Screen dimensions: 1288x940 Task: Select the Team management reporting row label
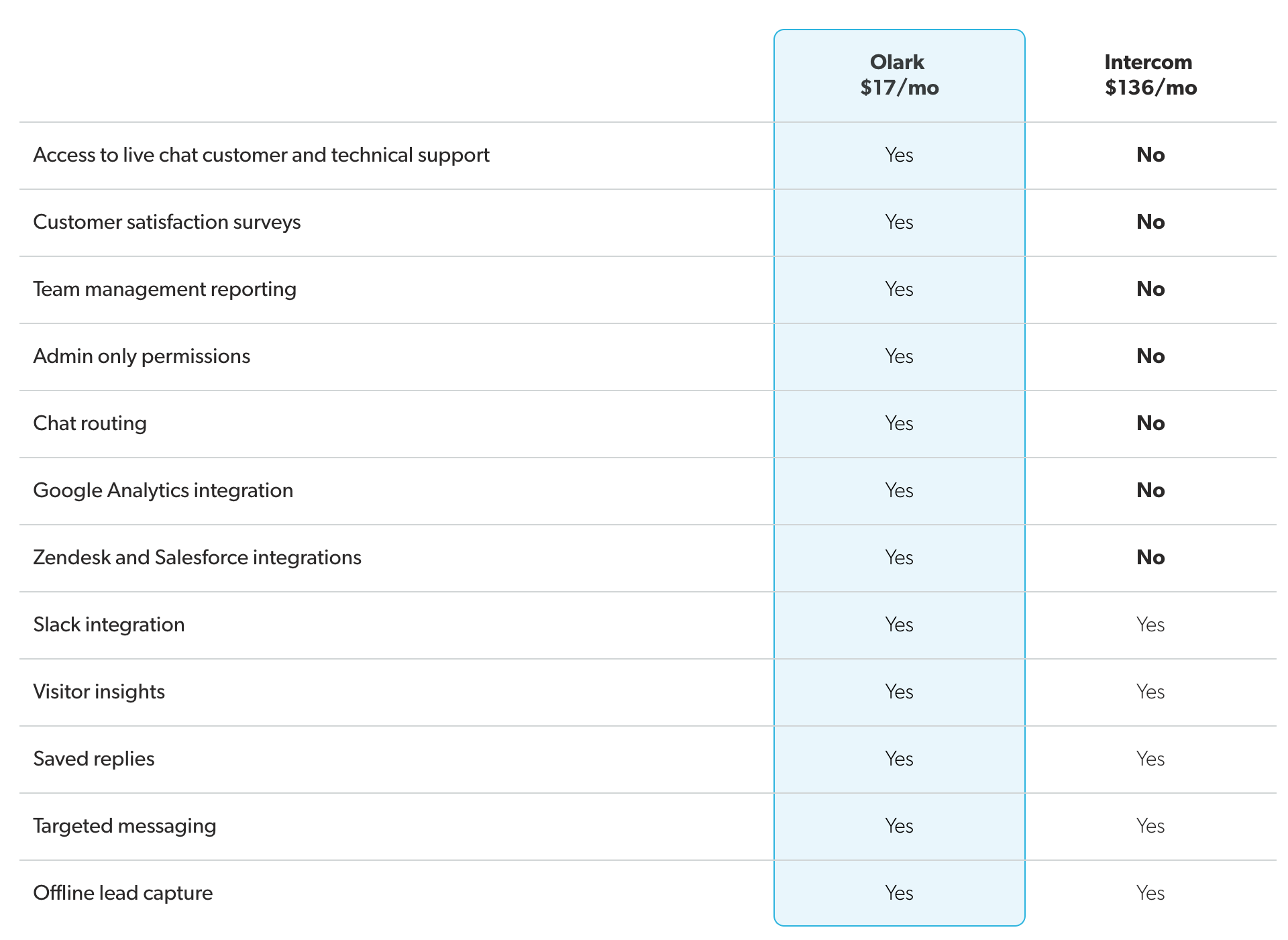click(x=164, y=289)
